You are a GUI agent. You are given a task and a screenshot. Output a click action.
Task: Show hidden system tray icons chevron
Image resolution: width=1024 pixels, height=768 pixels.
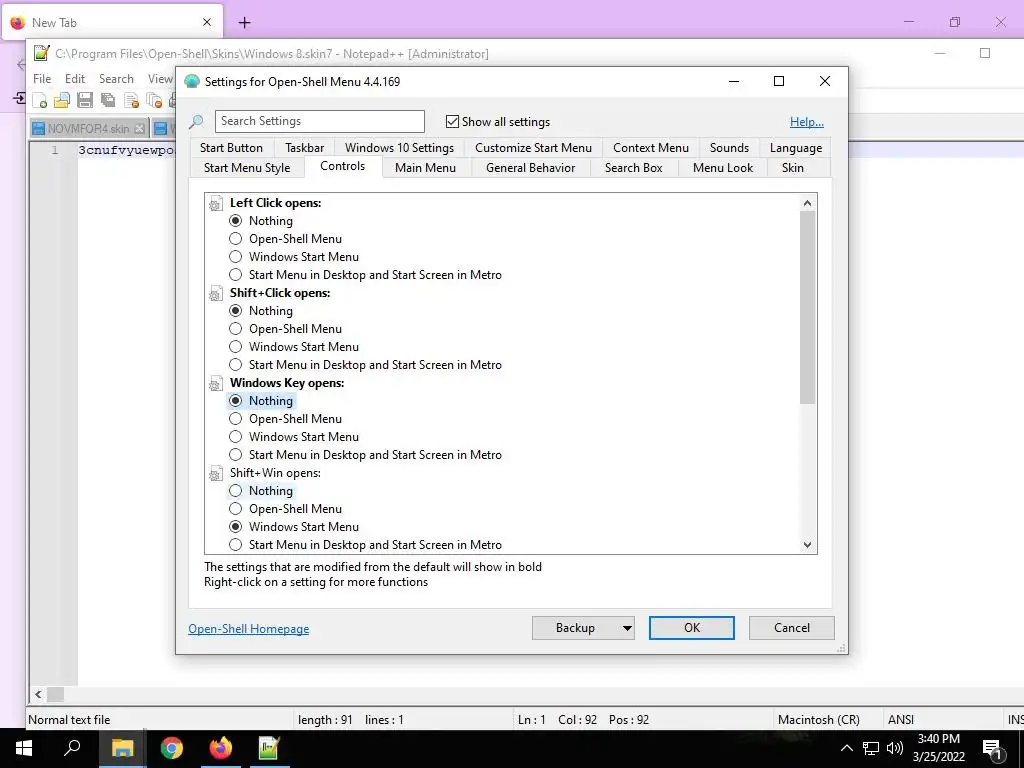[846, 748]
